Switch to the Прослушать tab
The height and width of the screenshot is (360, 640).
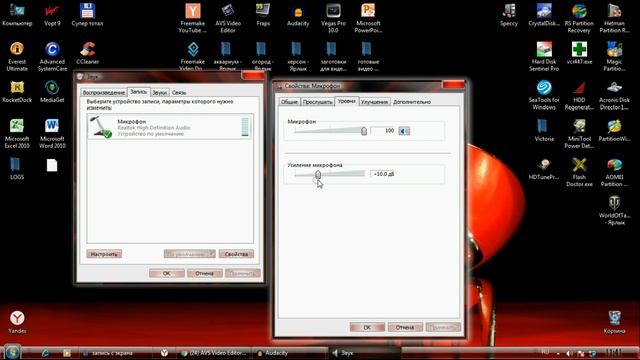pos(318,102)
